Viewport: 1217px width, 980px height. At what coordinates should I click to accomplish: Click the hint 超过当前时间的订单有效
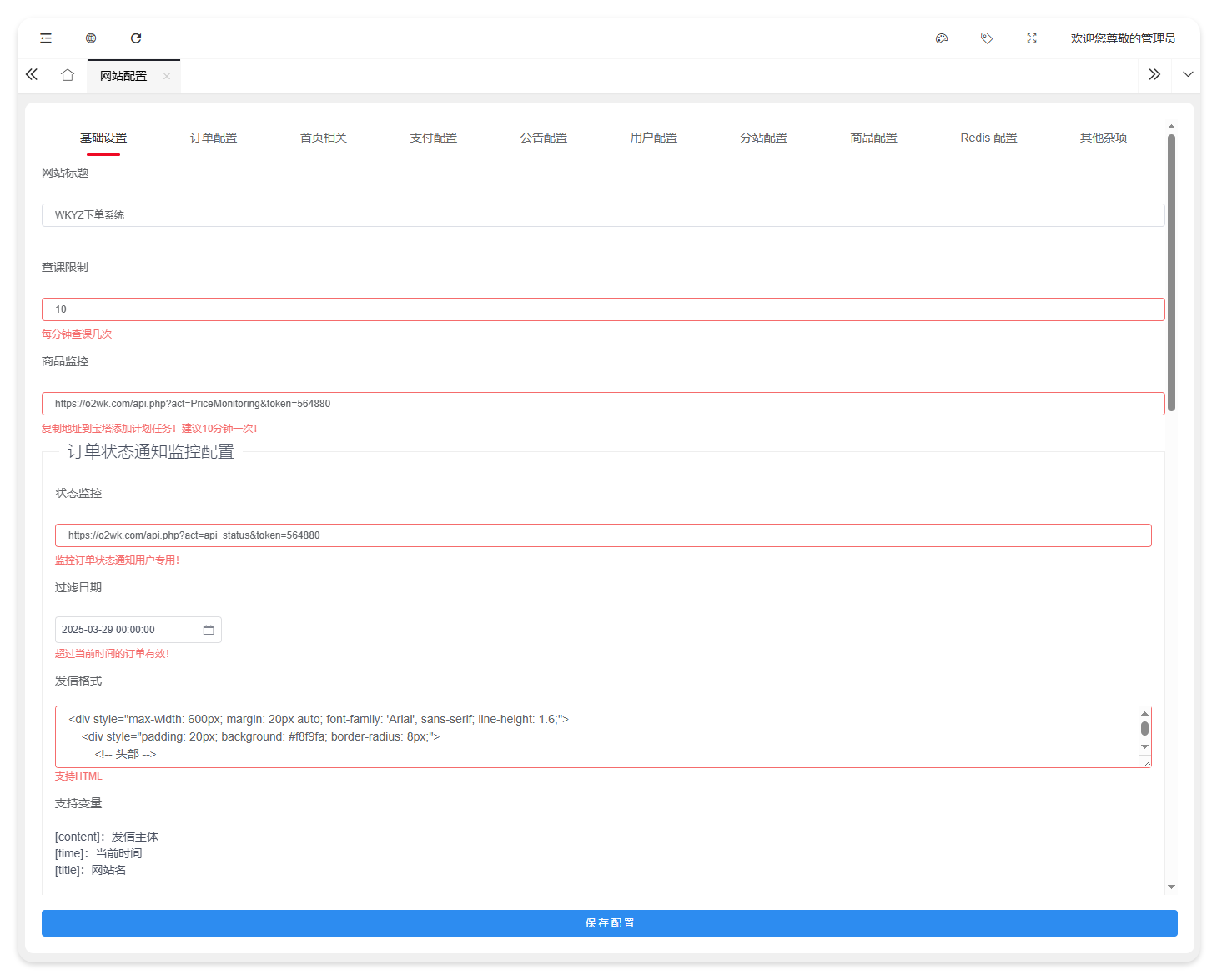(112, 654)
